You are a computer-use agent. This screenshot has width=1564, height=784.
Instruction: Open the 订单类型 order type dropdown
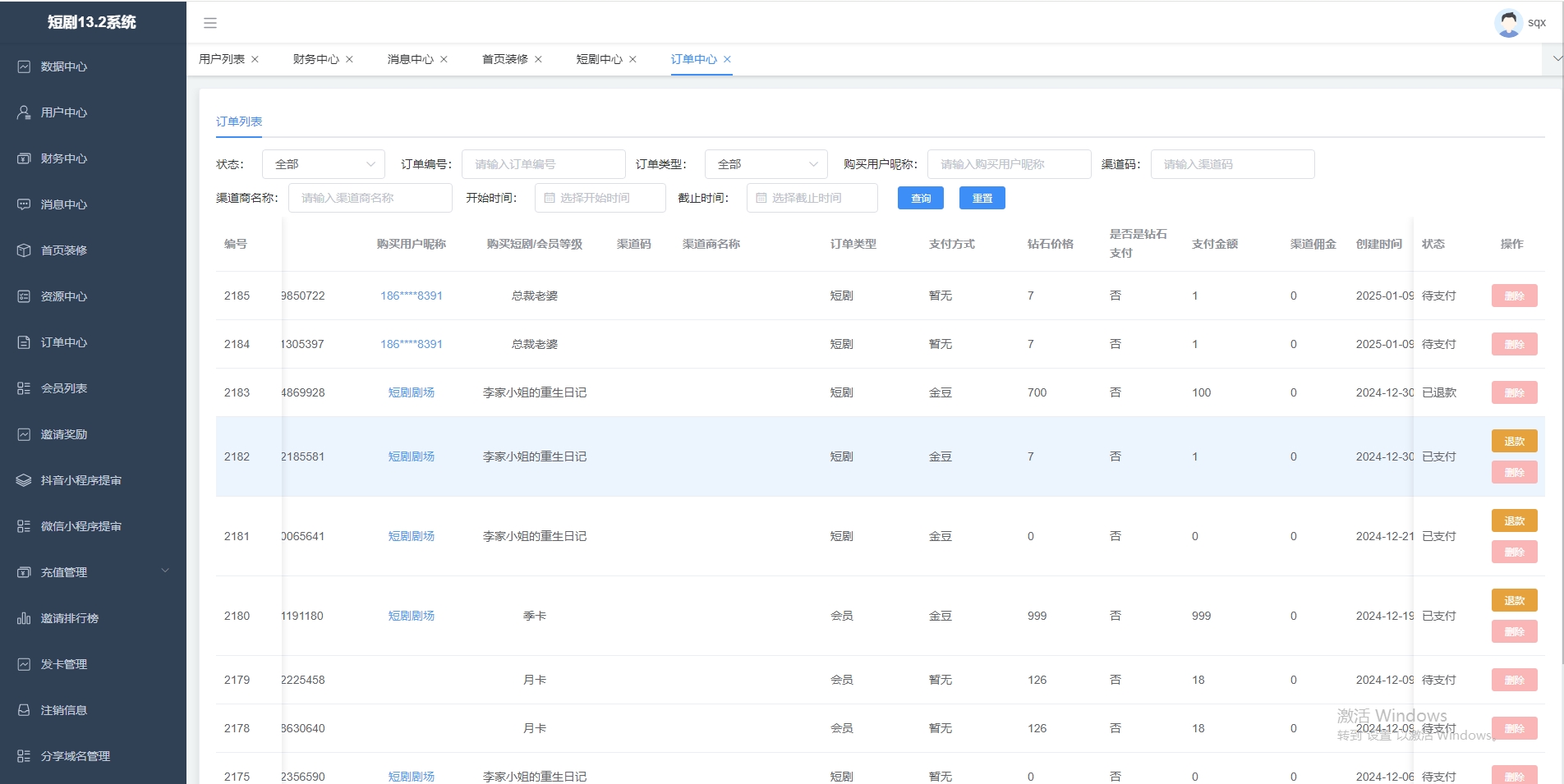click(x=766, y=164)
